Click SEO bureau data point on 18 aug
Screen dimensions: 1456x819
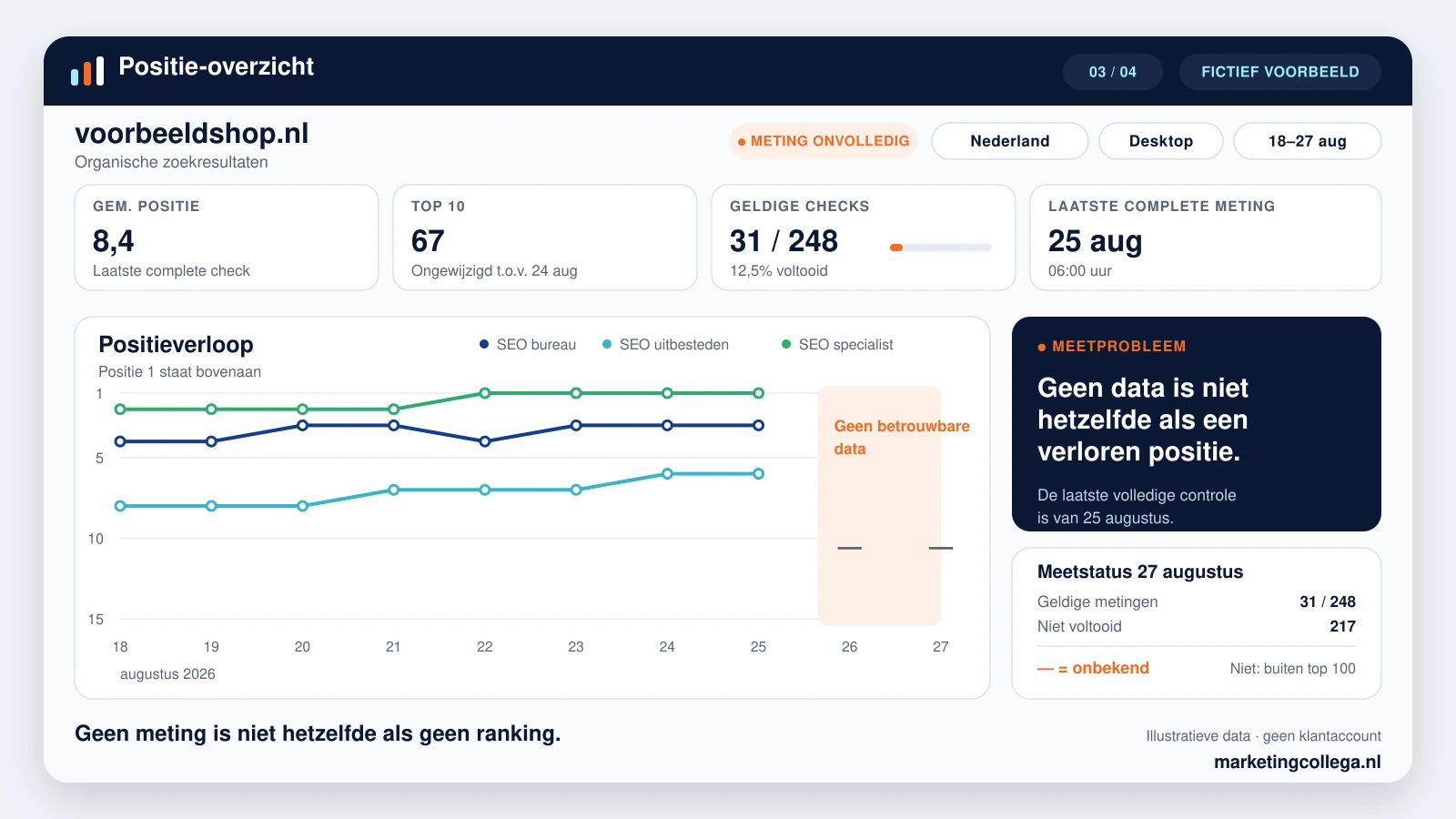coord(120,441)
